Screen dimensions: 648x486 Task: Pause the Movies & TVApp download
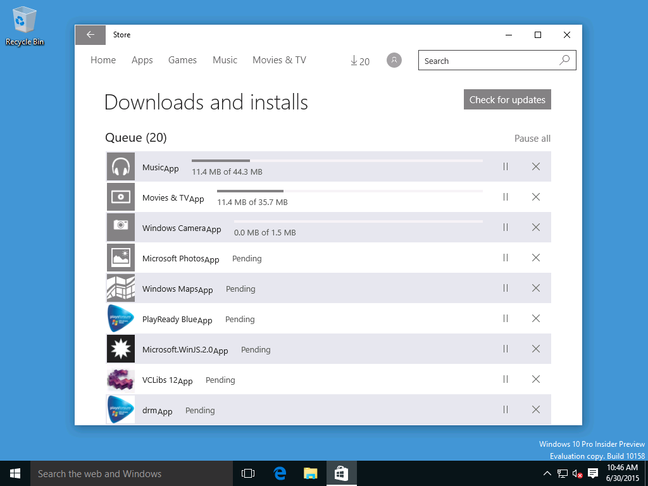(505, 197)
